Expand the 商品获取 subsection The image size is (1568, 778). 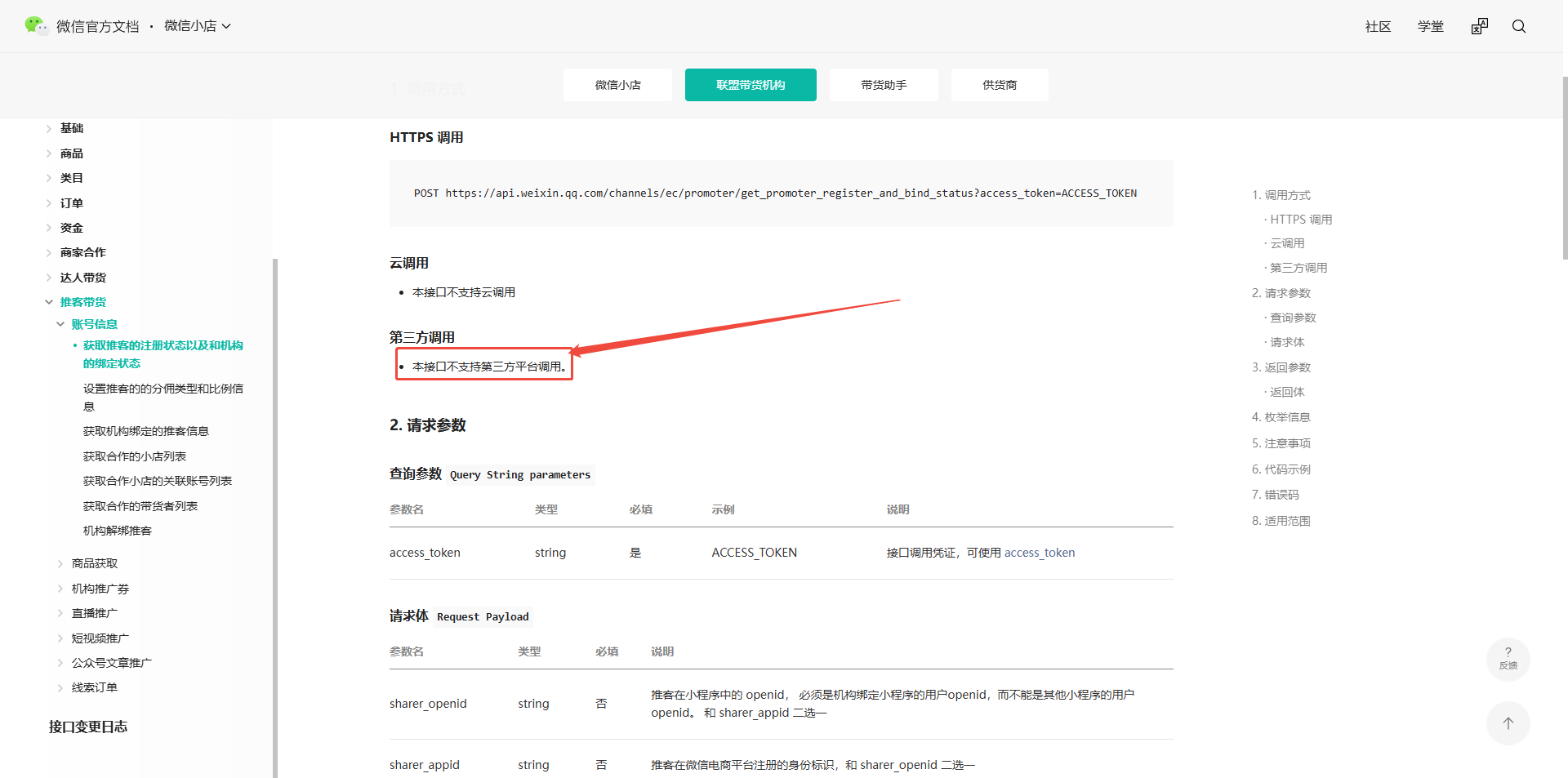click(60, 563)
